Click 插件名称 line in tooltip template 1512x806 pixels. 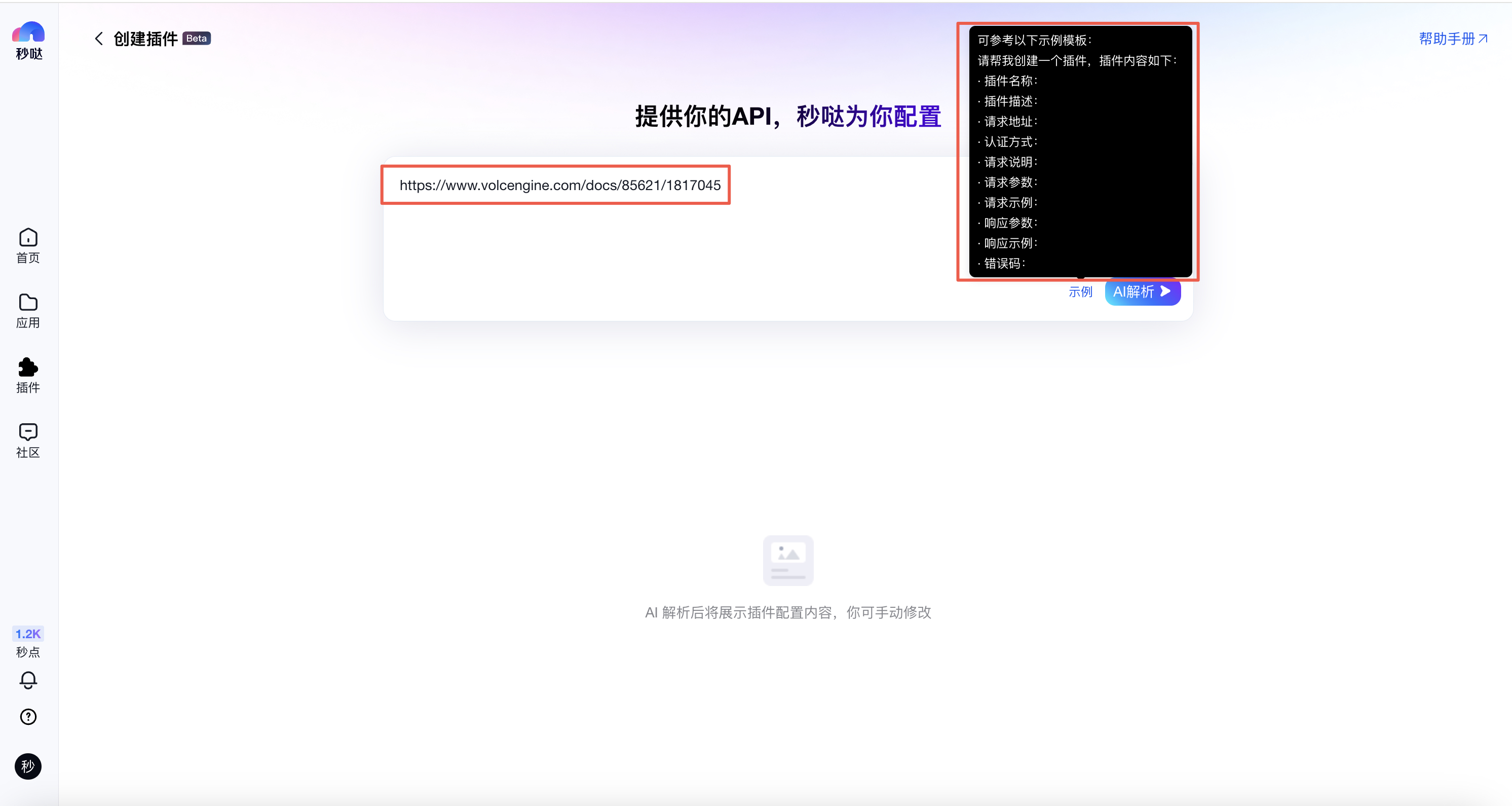[x=1009, y=81]
